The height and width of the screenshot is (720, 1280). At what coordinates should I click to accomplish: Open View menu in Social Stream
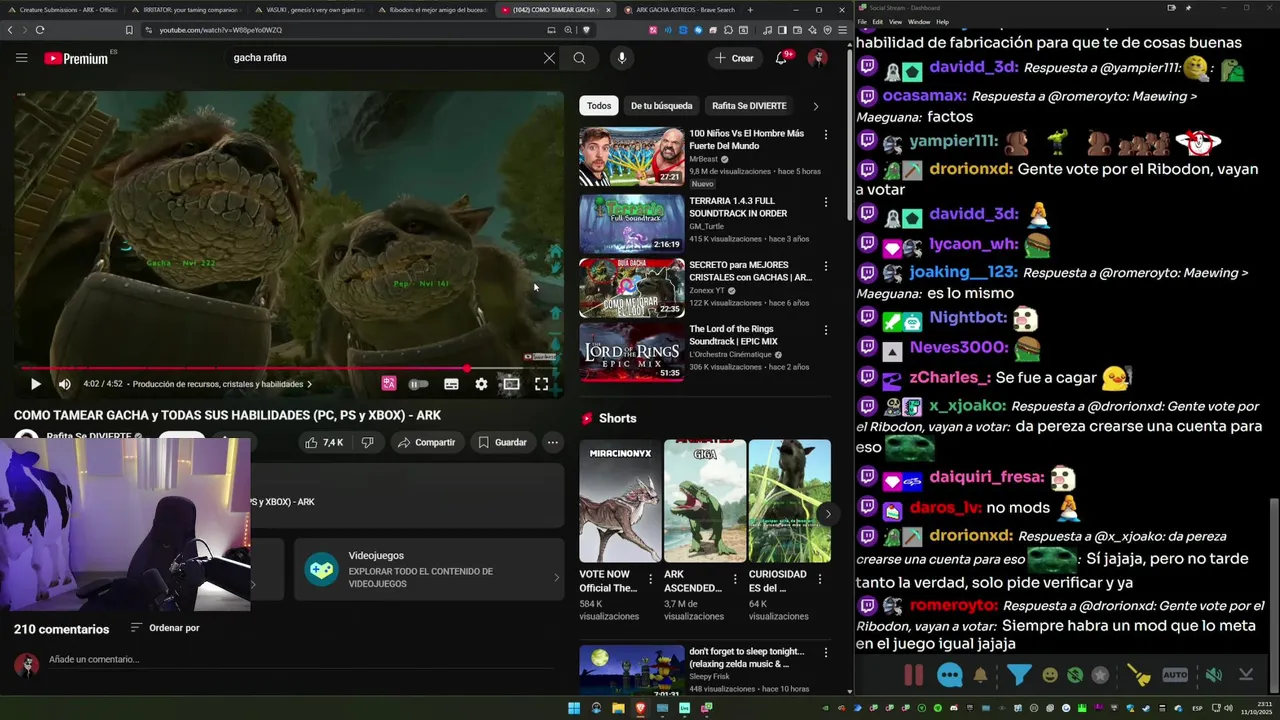pyautogui.click(x=895, y=21)
